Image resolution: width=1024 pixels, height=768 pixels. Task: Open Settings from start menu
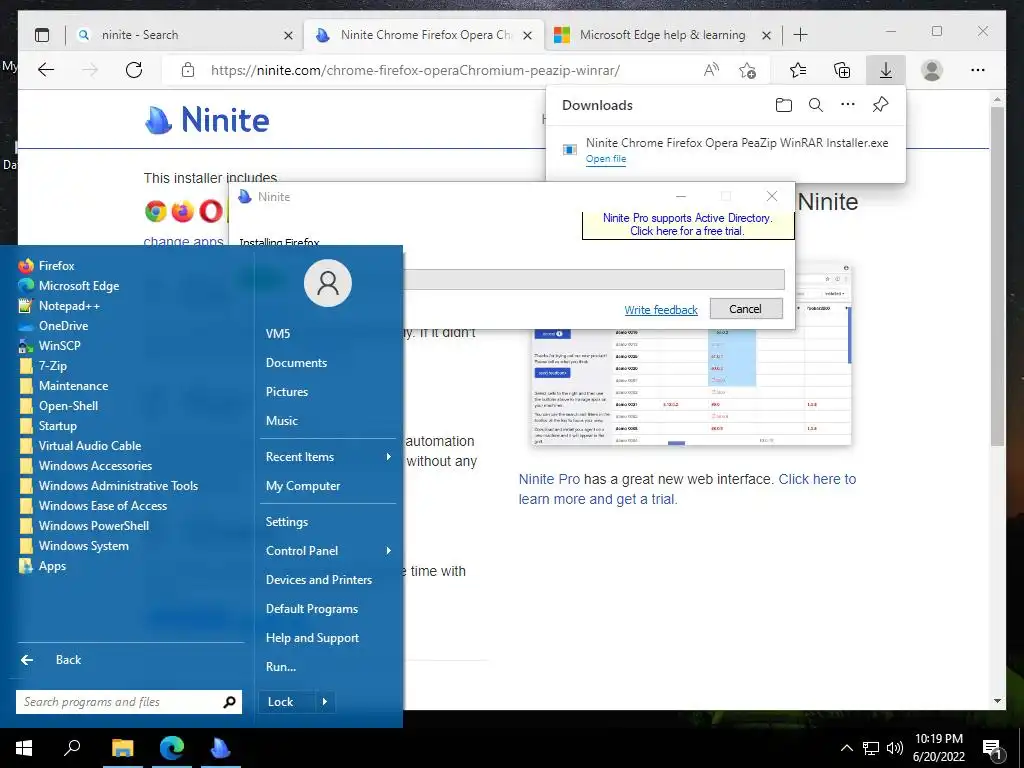point(287,522)
